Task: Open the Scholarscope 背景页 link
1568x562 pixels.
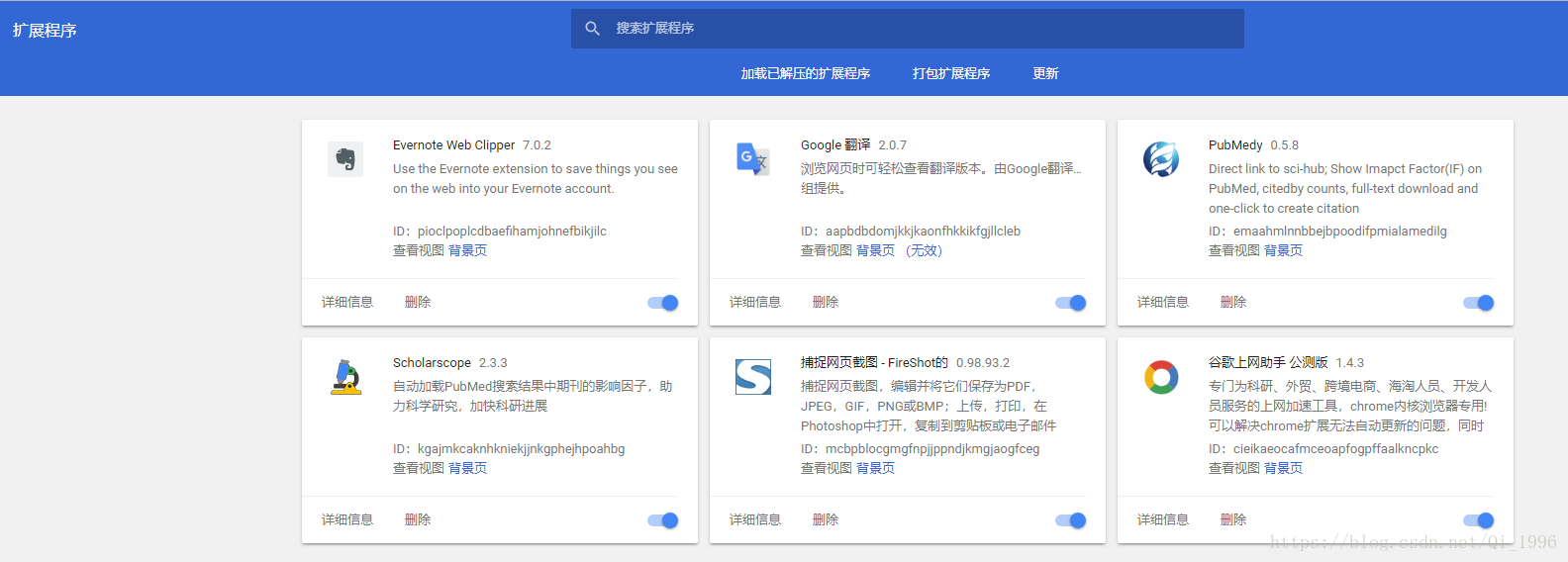Action: (x=468, y=468)
